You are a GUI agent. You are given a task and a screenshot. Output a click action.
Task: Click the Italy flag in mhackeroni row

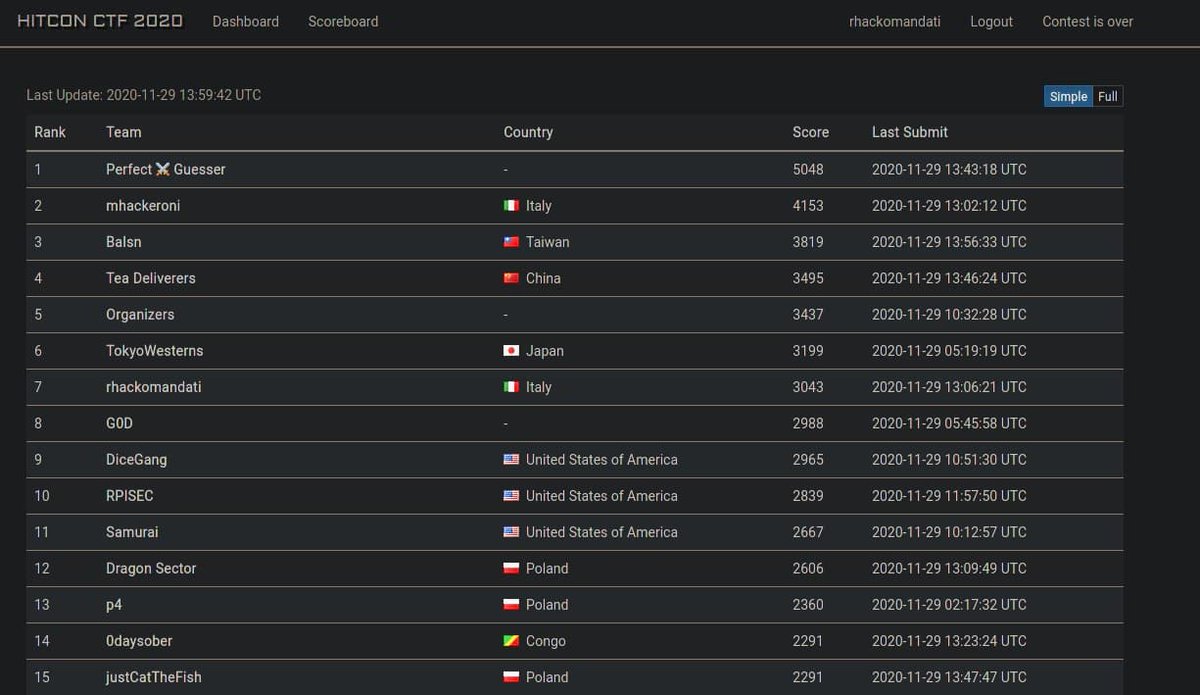click(511, 206)
